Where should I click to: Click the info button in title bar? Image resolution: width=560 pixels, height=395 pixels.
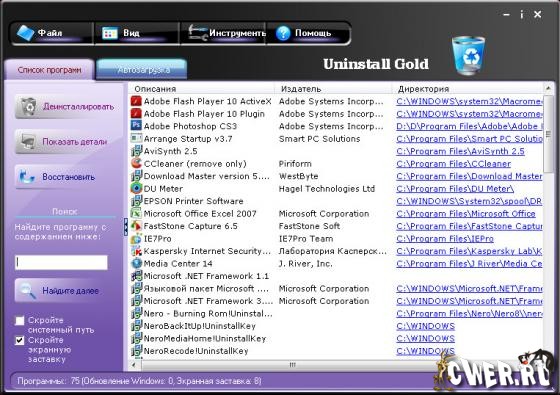[x=522, y=14]
